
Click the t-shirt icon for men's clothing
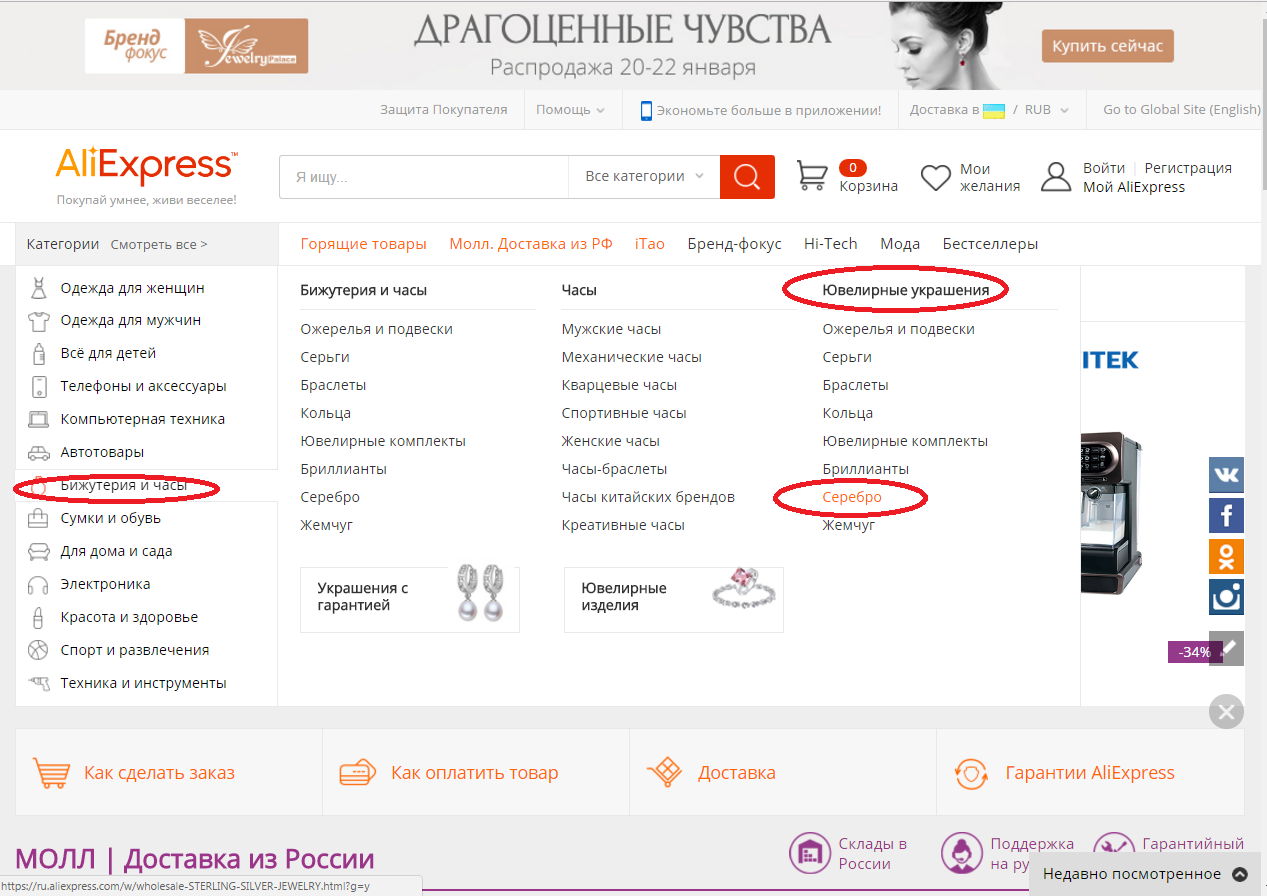[x=39, y=321]
